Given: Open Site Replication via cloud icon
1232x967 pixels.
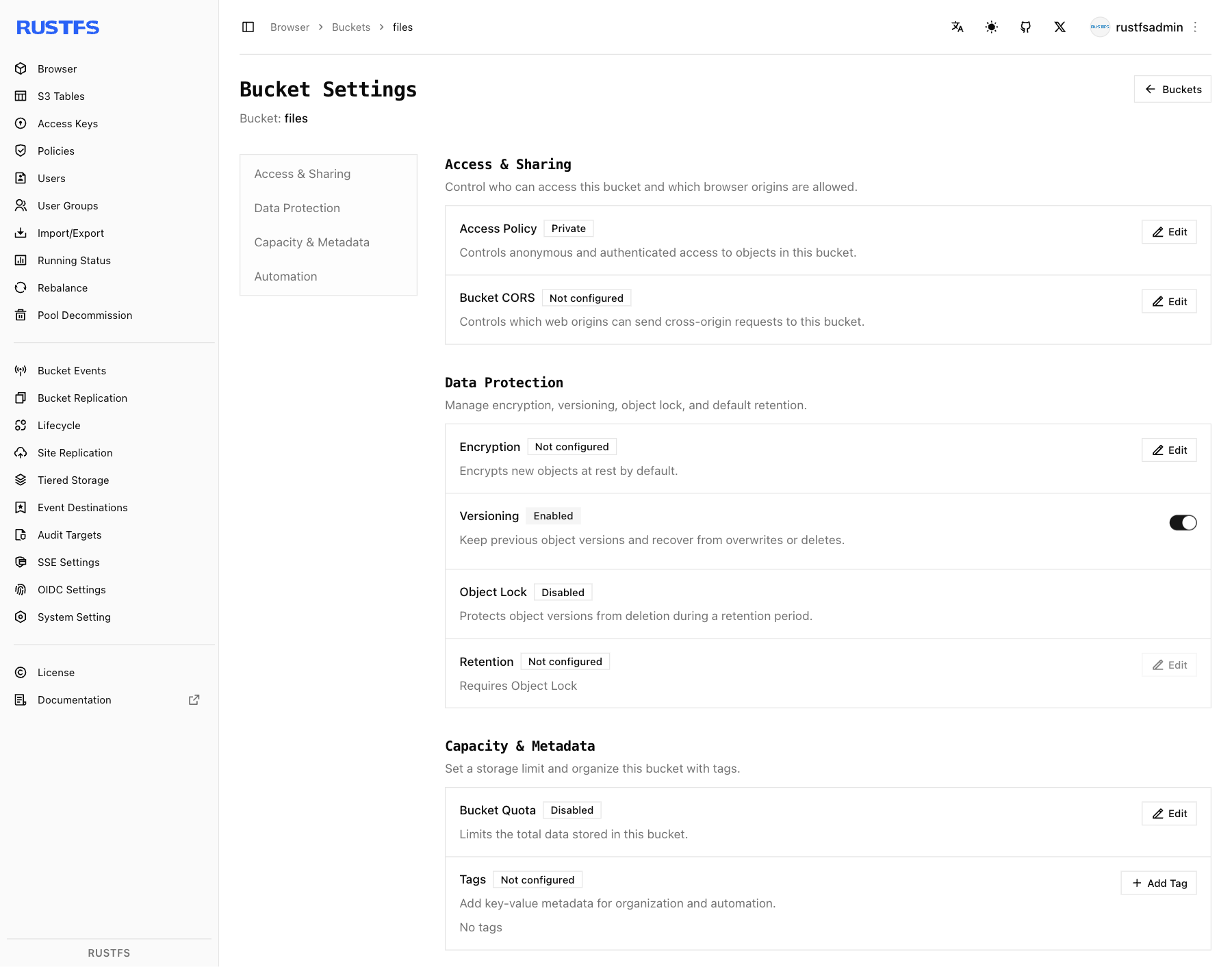Looking at the screenshot, I should (x=21, y=453).
